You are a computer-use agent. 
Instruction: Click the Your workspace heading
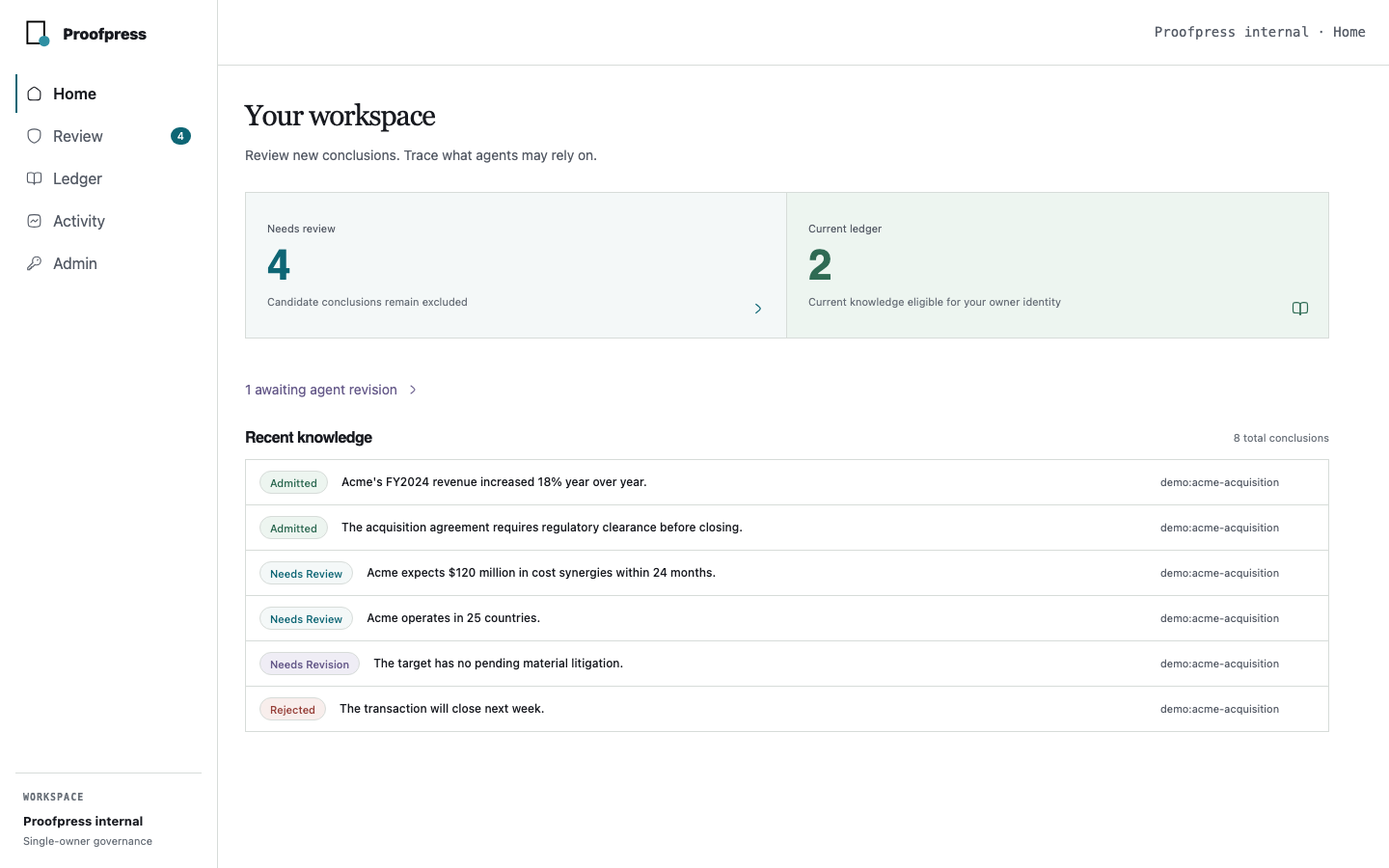(x=340, y=116)
